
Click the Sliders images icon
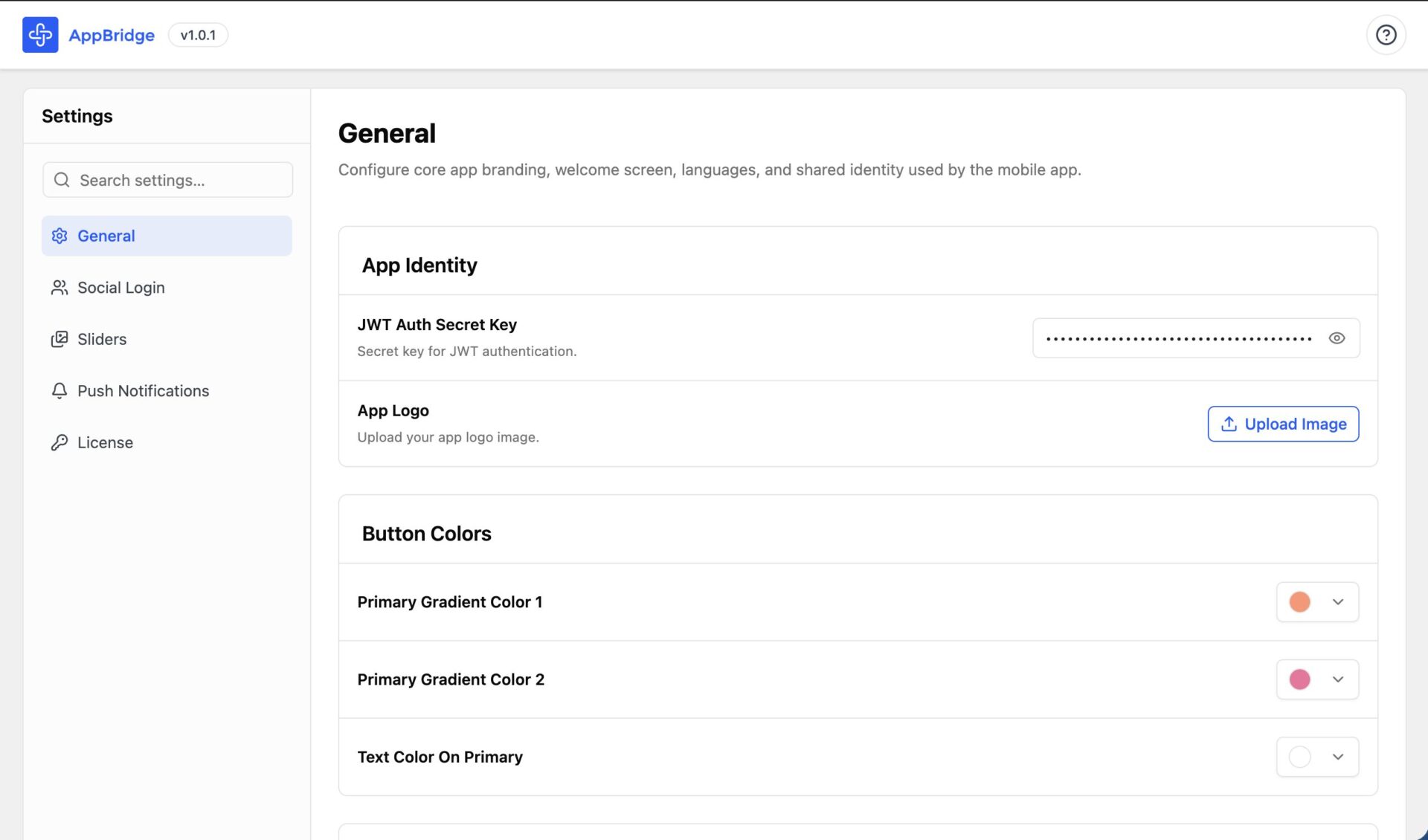coord(59,339)
